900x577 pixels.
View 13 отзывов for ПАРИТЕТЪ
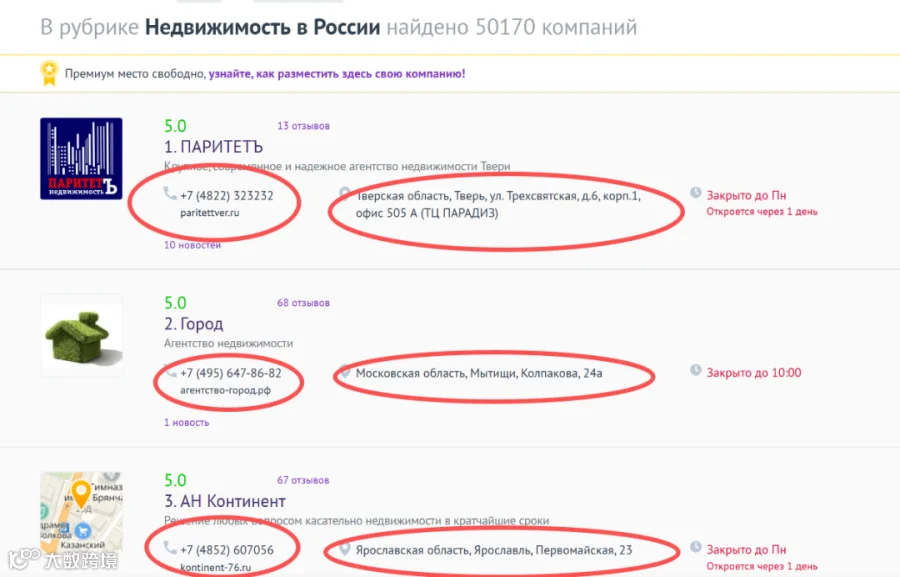click(x=303, y=126)
